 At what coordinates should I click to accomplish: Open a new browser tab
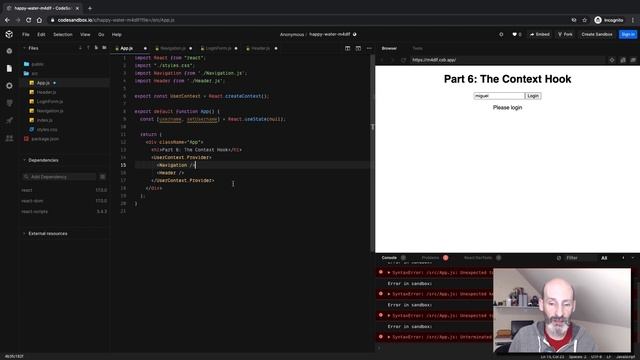(x=90, y=8)
